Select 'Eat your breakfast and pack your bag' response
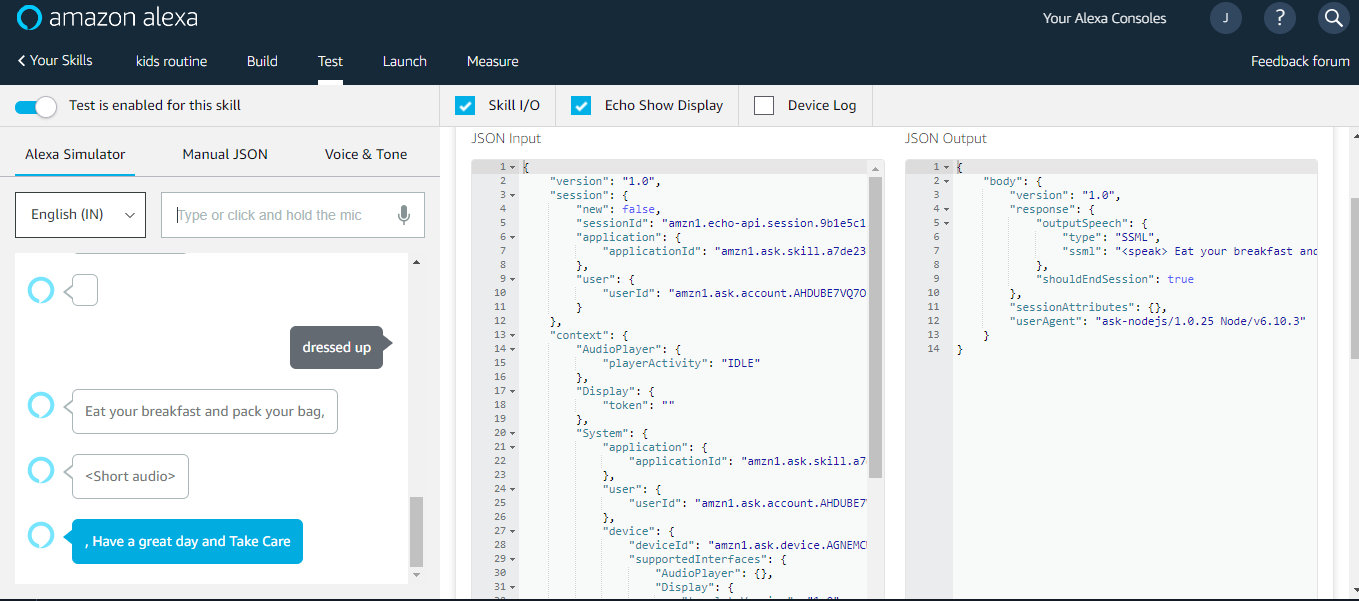Screen dimensions: 1359x601 204,411
